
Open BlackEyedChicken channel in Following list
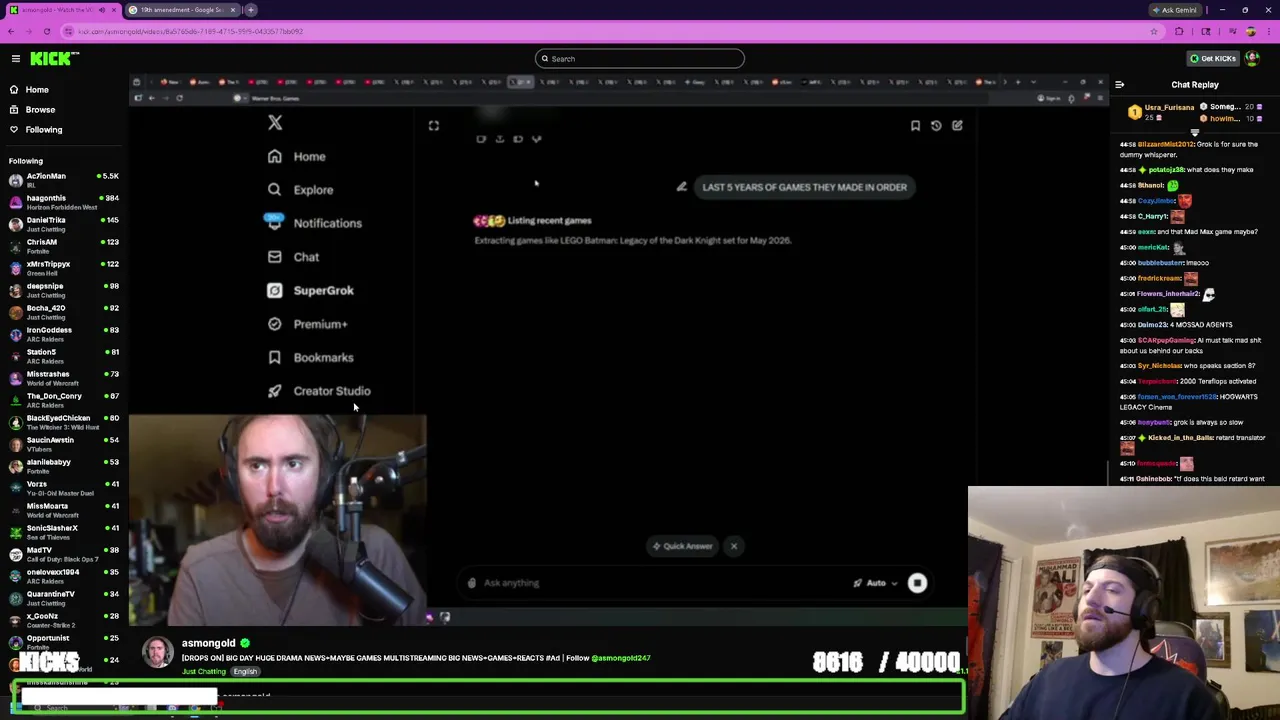coord(64,422)
